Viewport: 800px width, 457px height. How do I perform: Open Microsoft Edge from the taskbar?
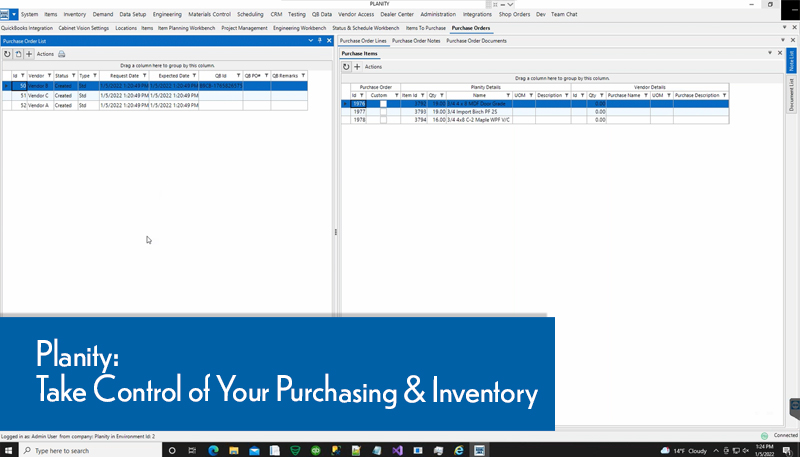pos(213,450)
